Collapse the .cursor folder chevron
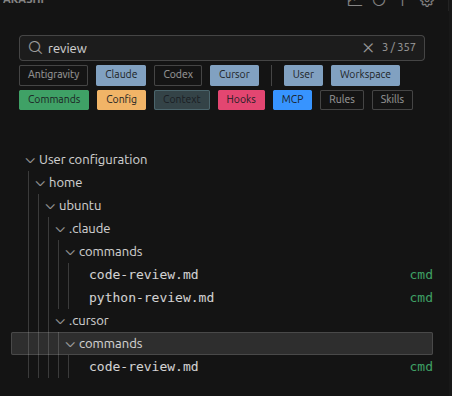This screenshot has height=396, width=452. coord(60,322)
